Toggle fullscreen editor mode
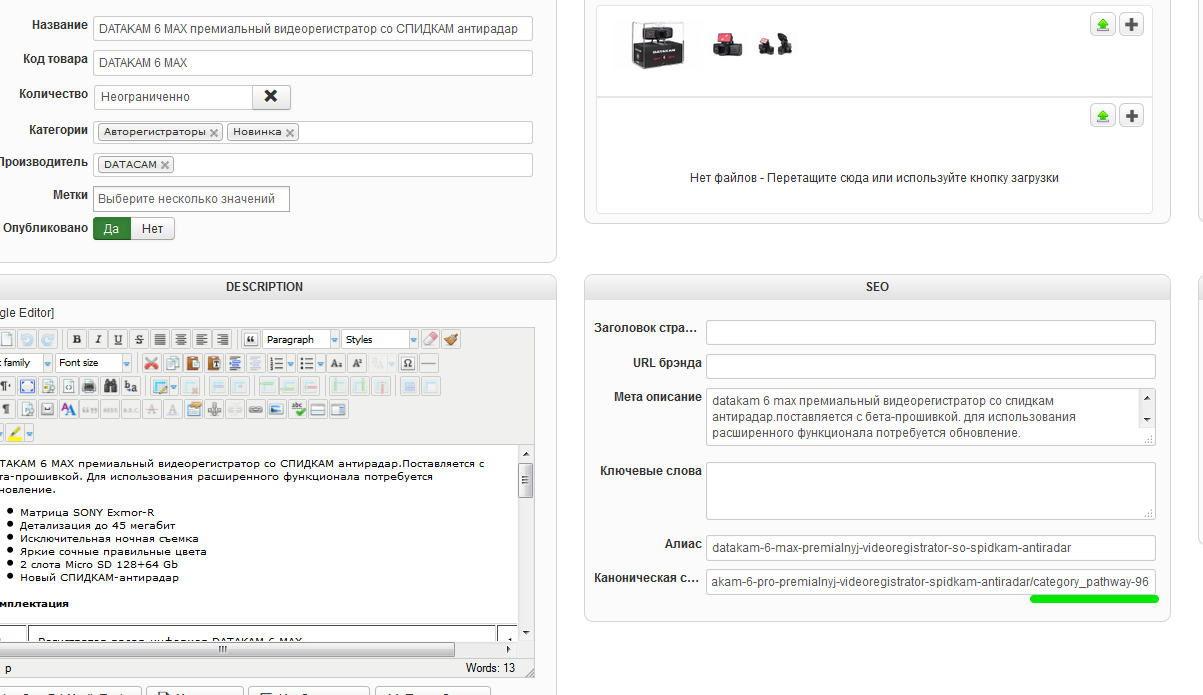 coord(27,386)
